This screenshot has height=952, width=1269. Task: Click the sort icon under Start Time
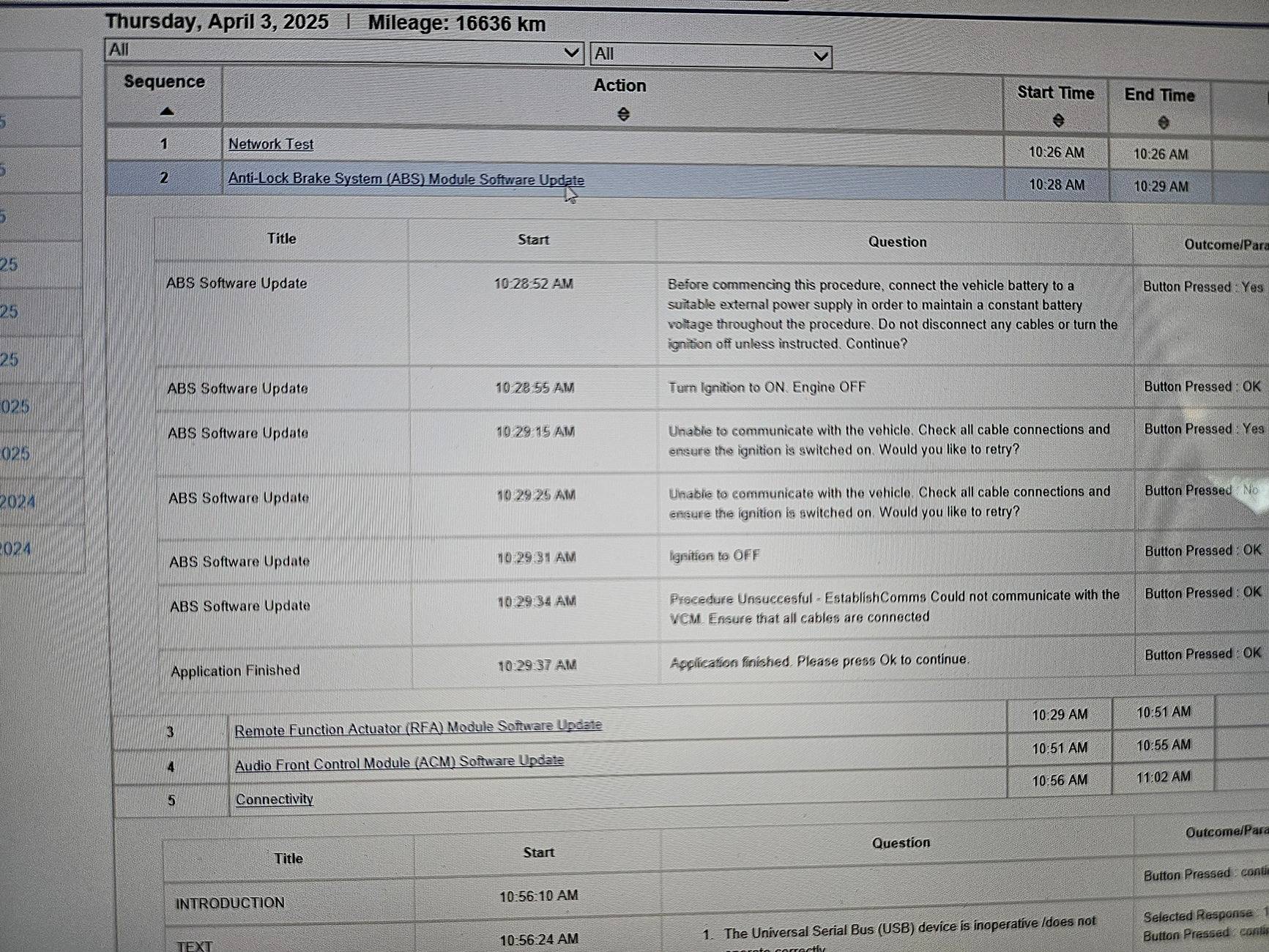pos(1057,121)
